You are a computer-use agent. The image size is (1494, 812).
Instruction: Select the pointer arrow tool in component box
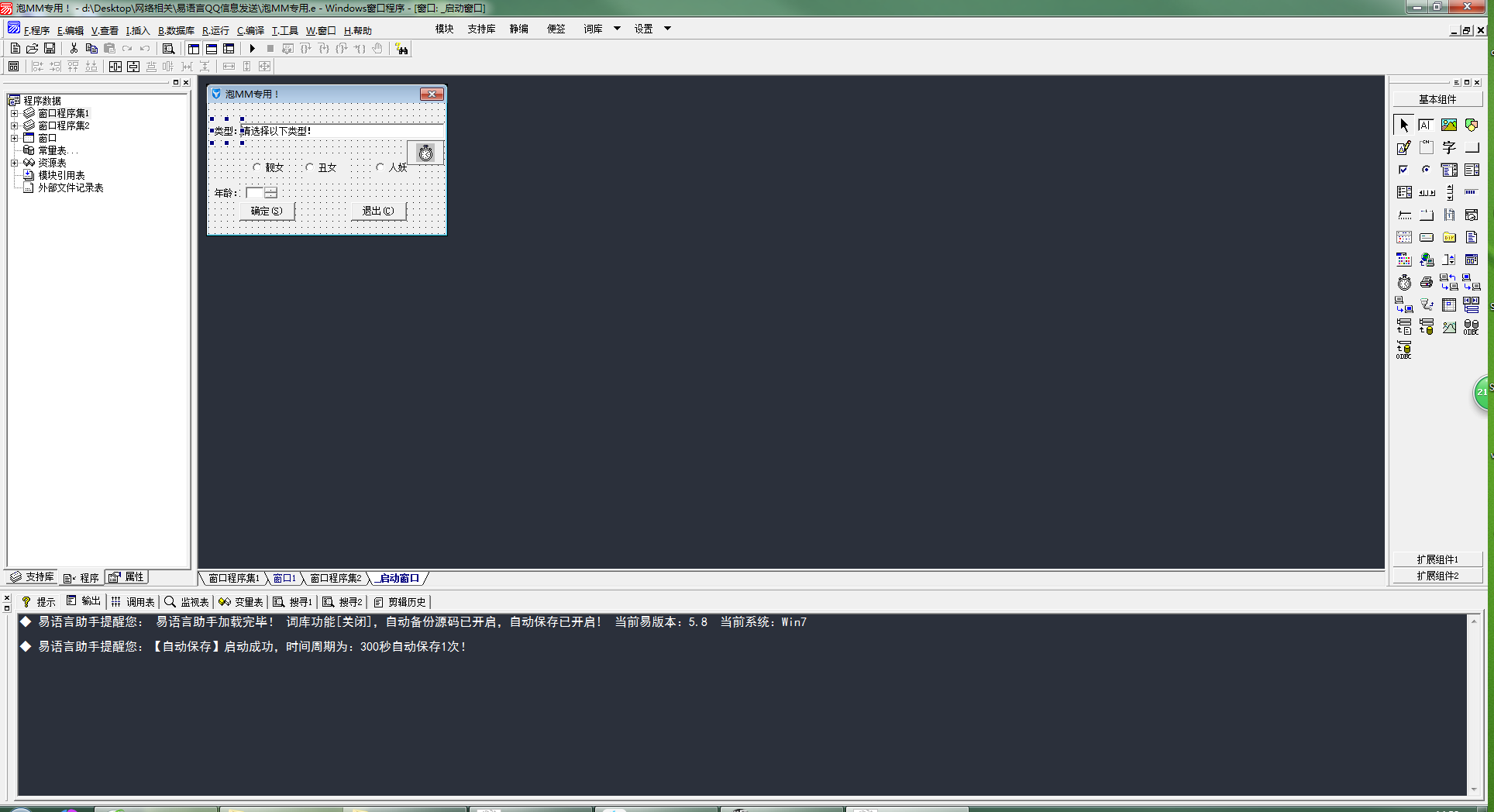pyautogui.click(x=1403, y=125)
